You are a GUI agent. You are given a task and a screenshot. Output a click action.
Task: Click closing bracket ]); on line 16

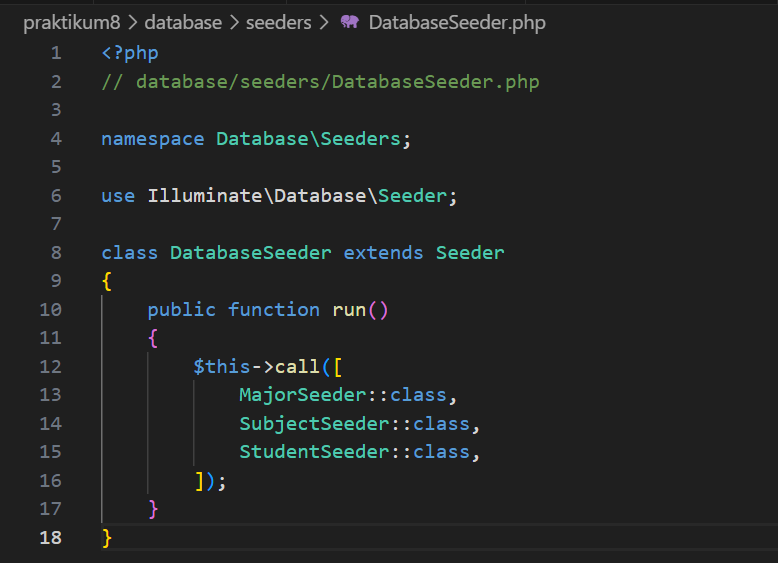pos(210,481)
